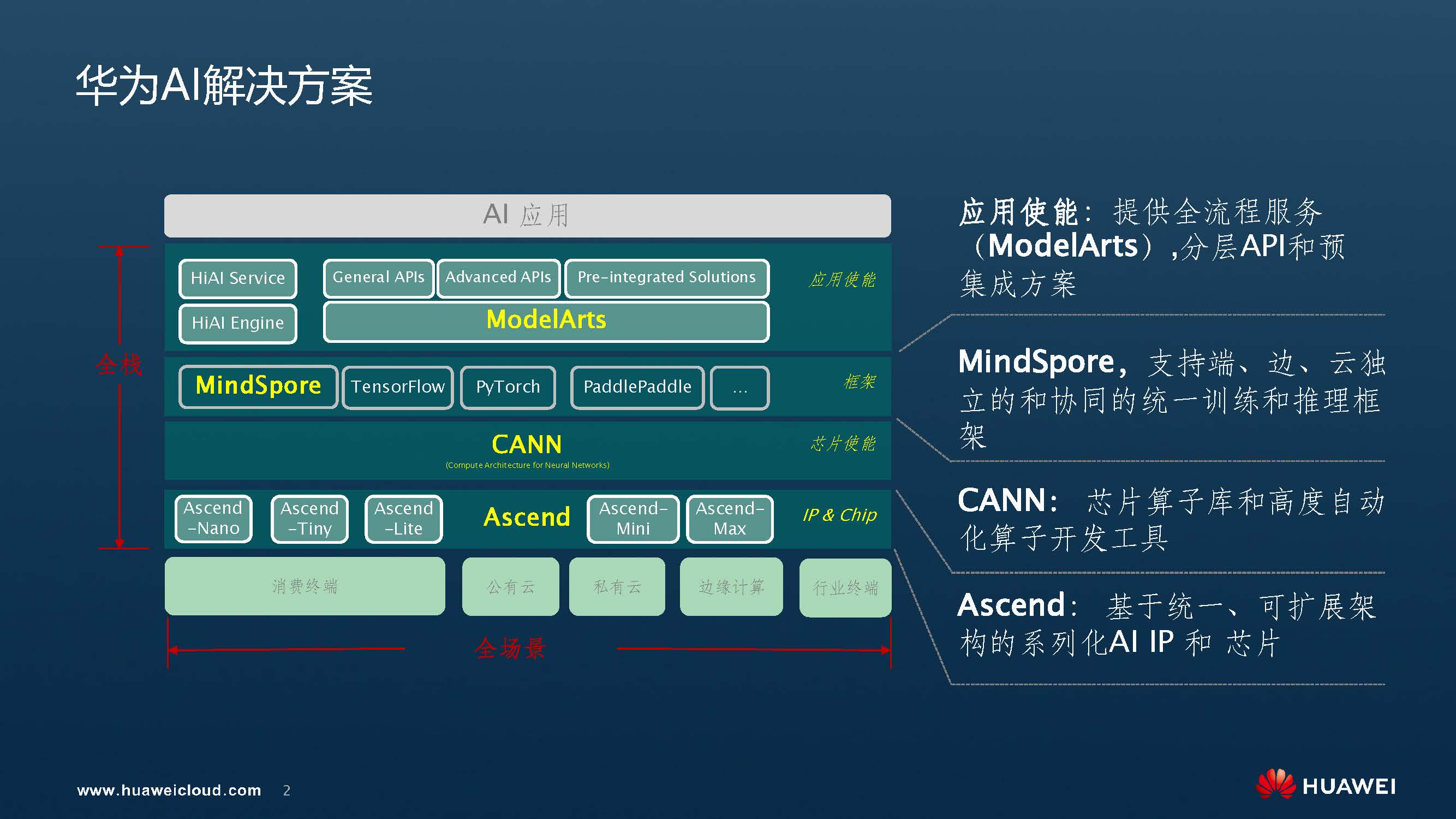Expand the ellipsis frameworks box
This screenshot has height=819, width=1456.
741,388
